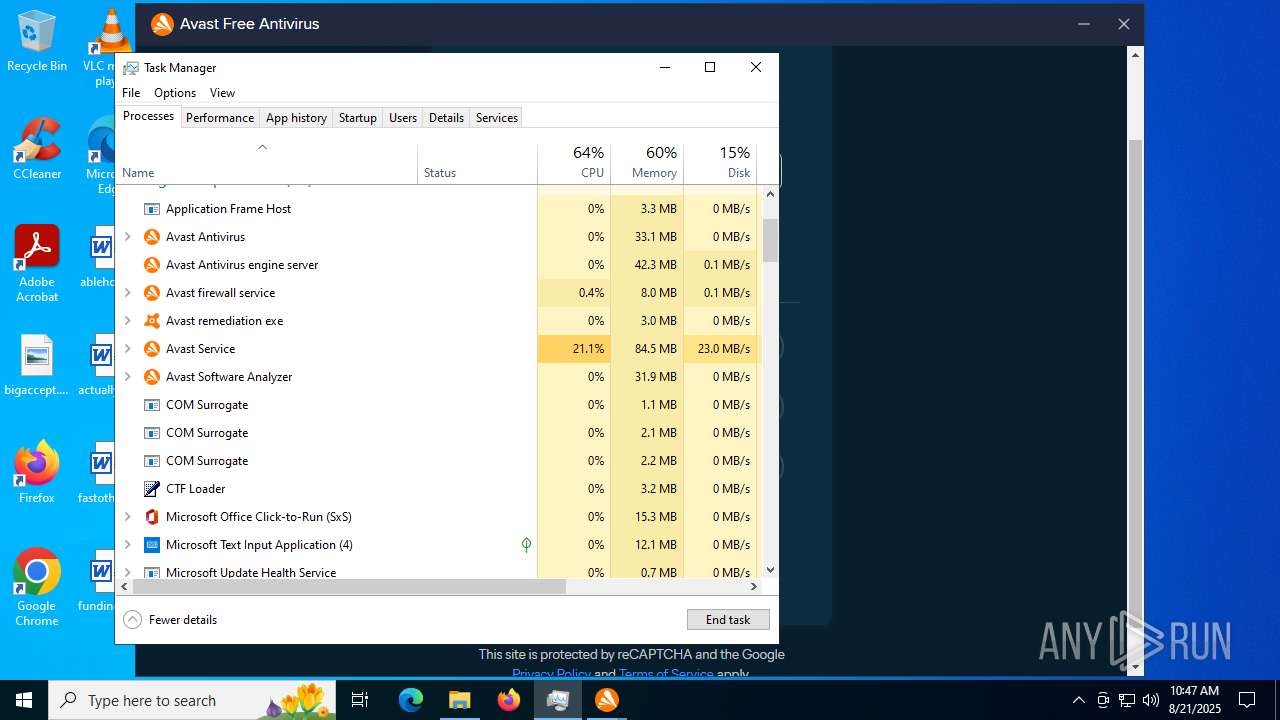Open Firefox from the taskbar
Viewport: 1280px width, 720px height.
coord(509,700)
